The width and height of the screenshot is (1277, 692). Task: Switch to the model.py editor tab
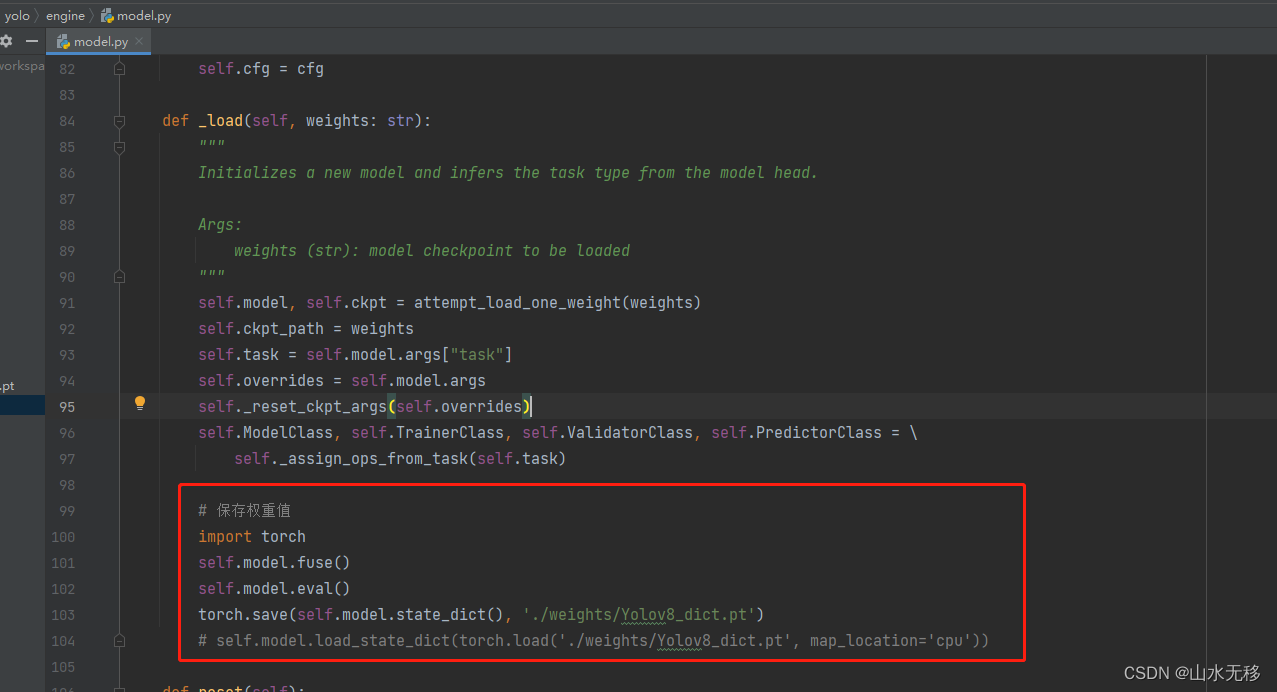click(x=100, y=42)
